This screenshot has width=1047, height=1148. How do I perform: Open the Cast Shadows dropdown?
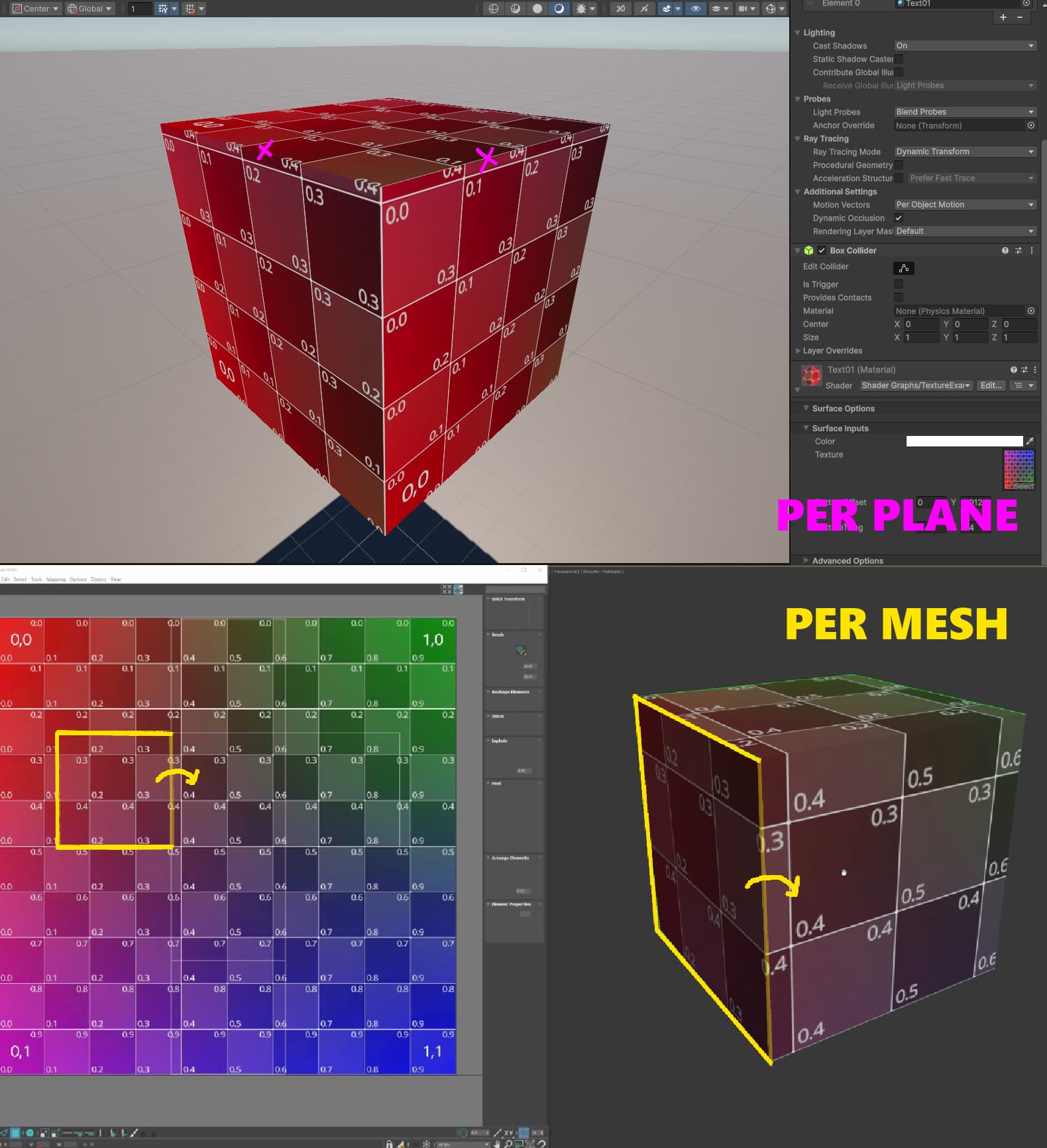pyautogui.click(x=965, y=46)
